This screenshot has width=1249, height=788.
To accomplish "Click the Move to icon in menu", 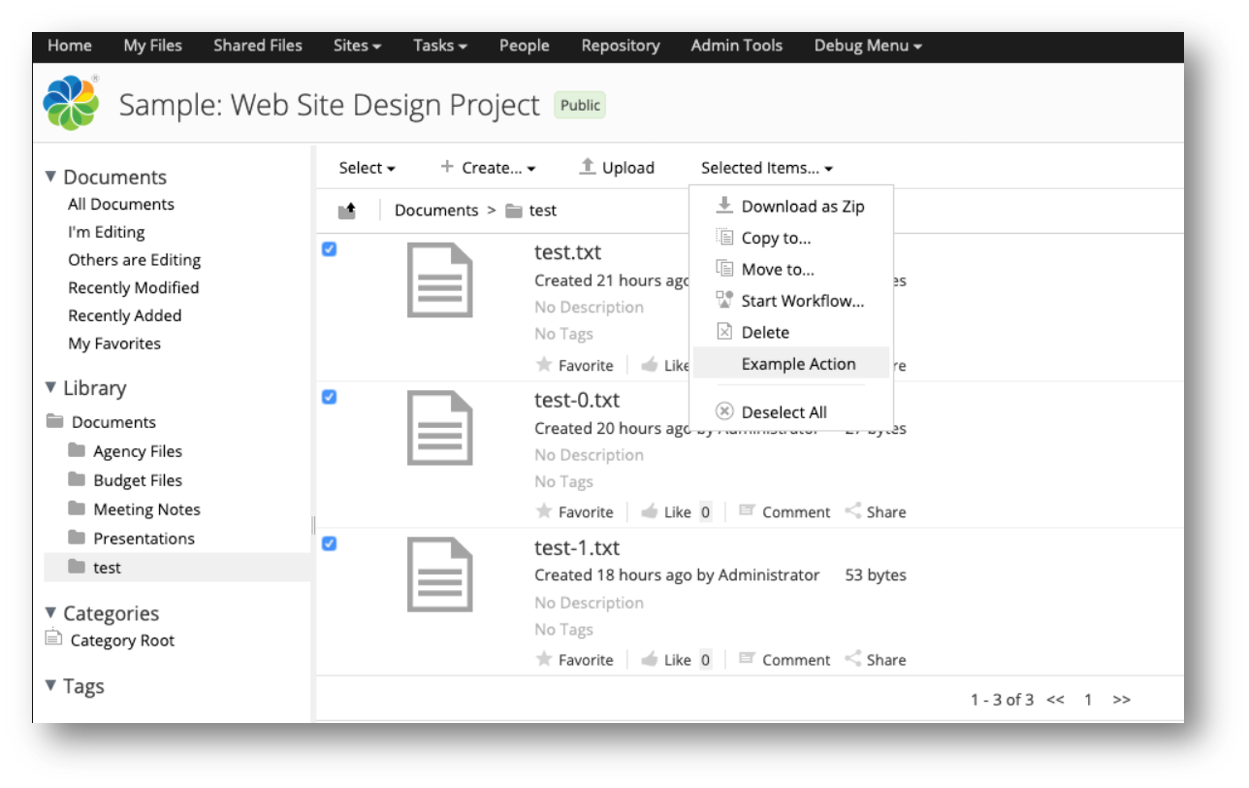I will [x=724, y=268].
